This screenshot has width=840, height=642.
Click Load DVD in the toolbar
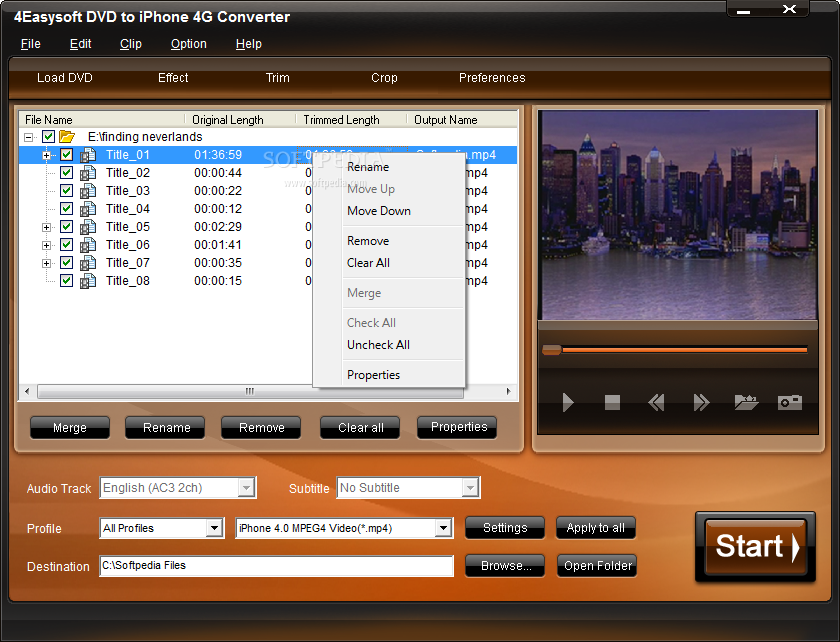[65, 78]
